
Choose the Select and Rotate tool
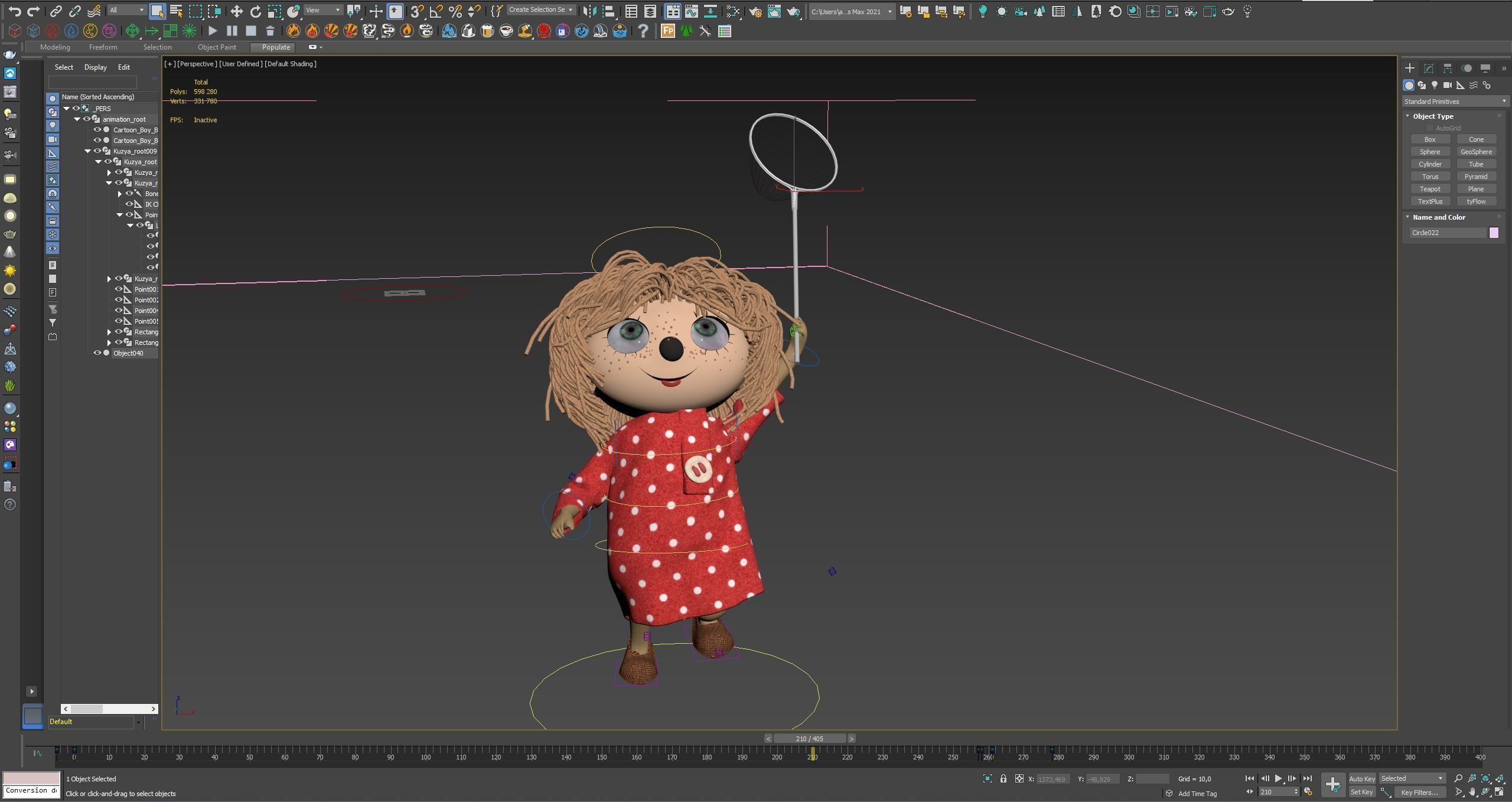255,11
